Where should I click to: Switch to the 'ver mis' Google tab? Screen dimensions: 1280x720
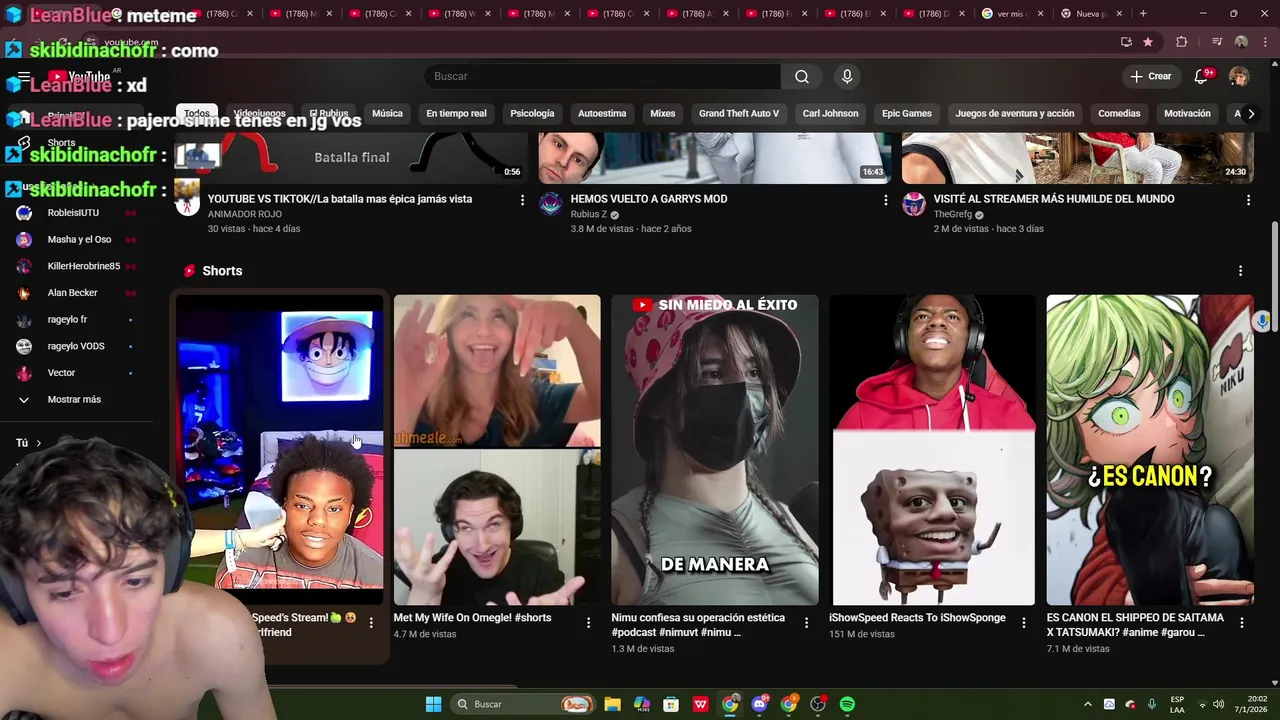point(1013,14)
